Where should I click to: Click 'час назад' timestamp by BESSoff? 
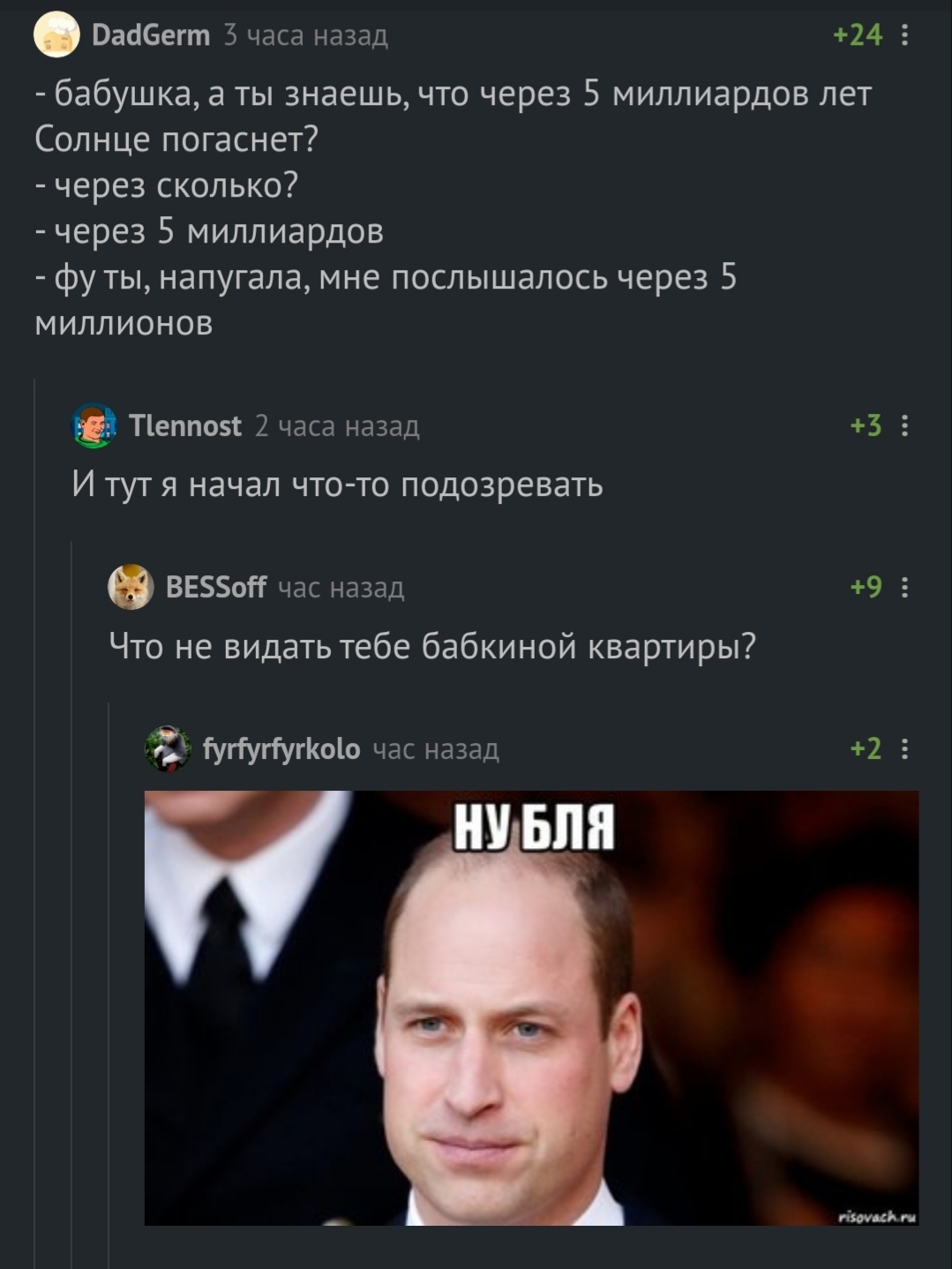tap(341, 587)
